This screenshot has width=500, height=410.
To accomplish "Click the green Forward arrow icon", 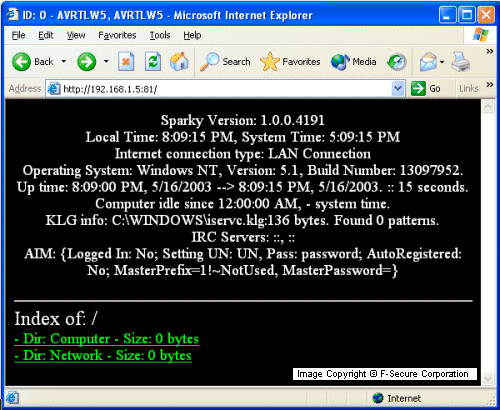I will coord(87,62).
